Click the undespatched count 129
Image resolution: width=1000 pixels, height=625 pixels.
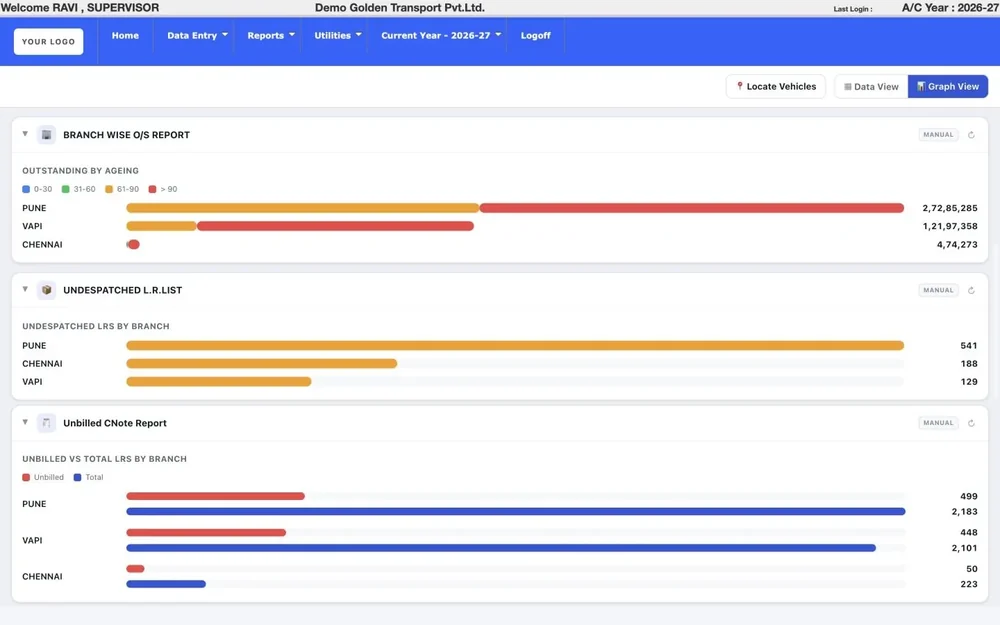tap(969, 381)
